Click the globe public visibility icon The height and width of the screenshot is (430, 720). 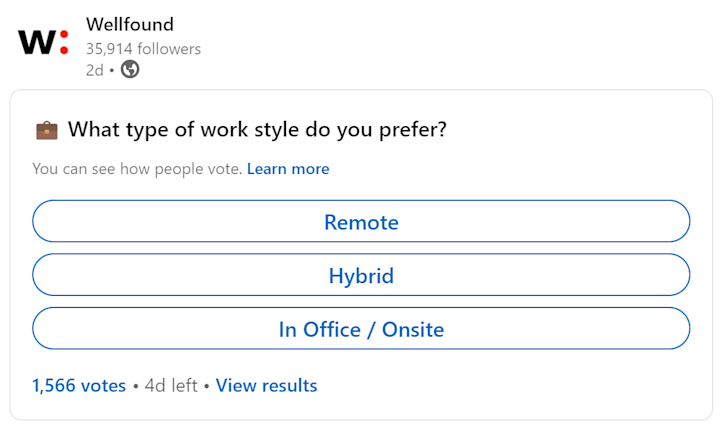(130, 69)
